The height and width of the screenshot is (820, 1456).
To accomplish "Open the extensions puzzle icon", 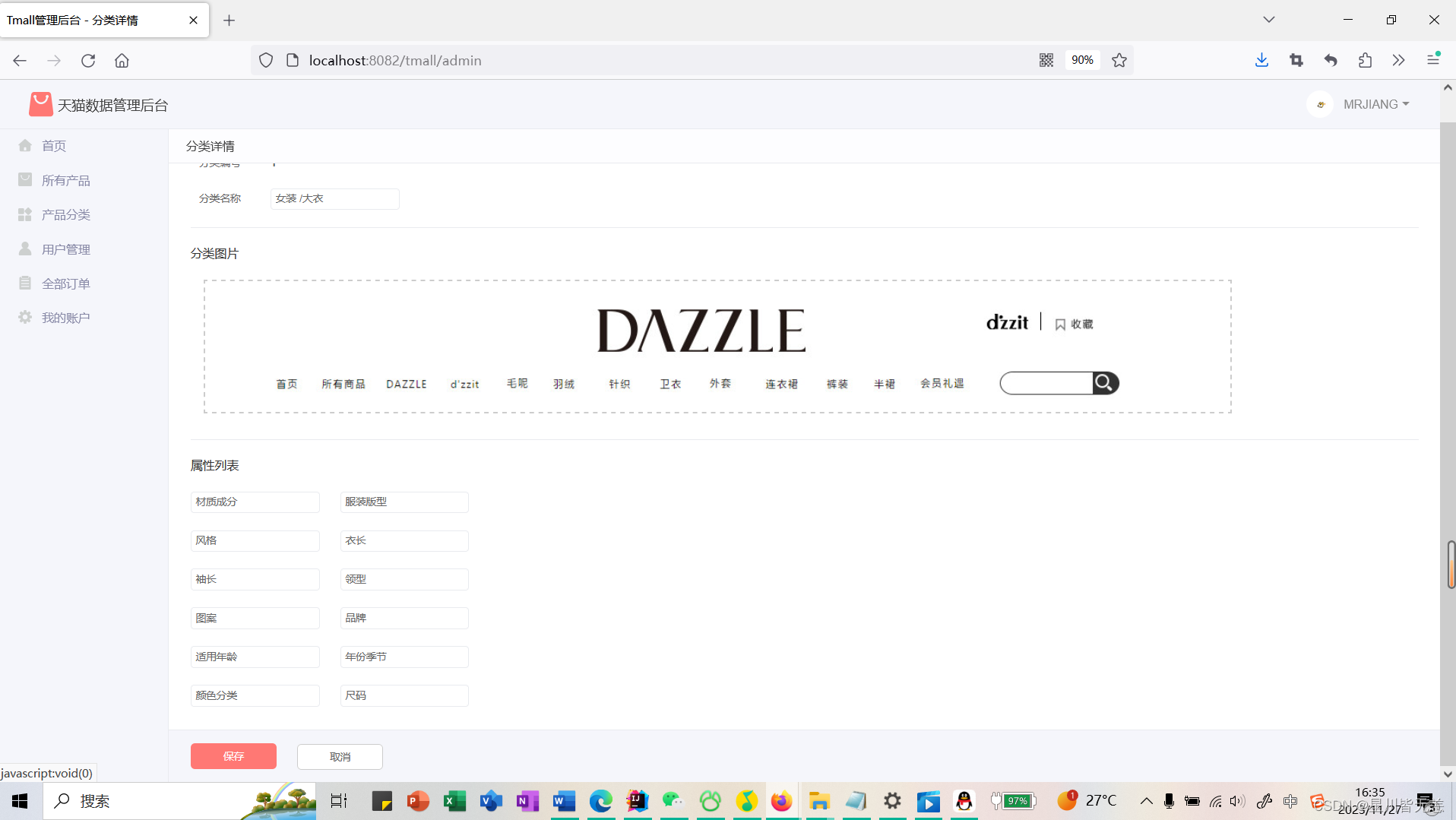I will (1365, 60).
